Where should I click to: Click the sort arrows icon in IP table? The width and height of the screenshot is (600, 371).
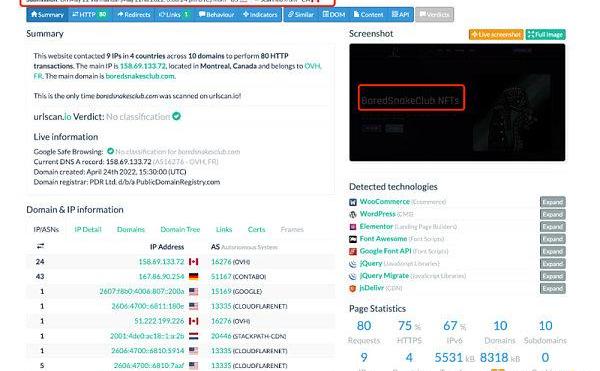[x=40, y=246]
